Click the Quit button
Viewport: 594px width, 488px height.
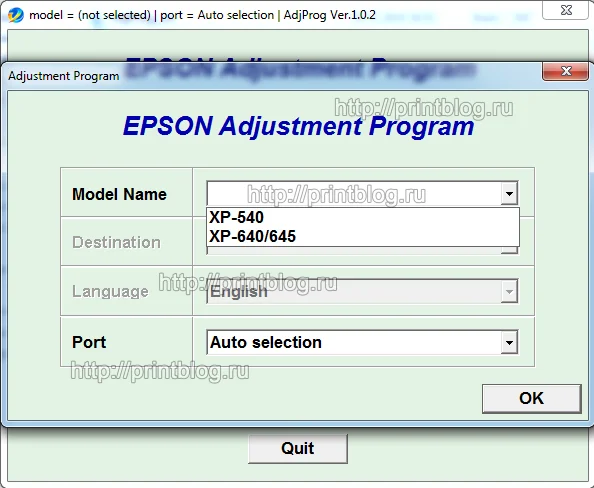(x=298, y=449)
